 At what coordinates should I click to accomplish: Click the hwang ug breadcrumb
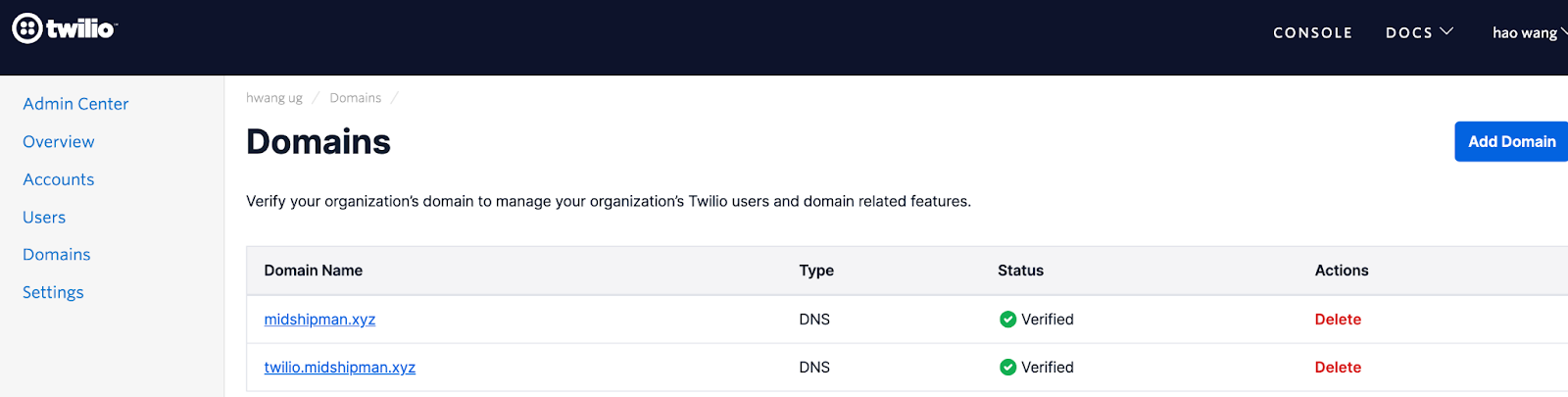click(x=274, y=98)
